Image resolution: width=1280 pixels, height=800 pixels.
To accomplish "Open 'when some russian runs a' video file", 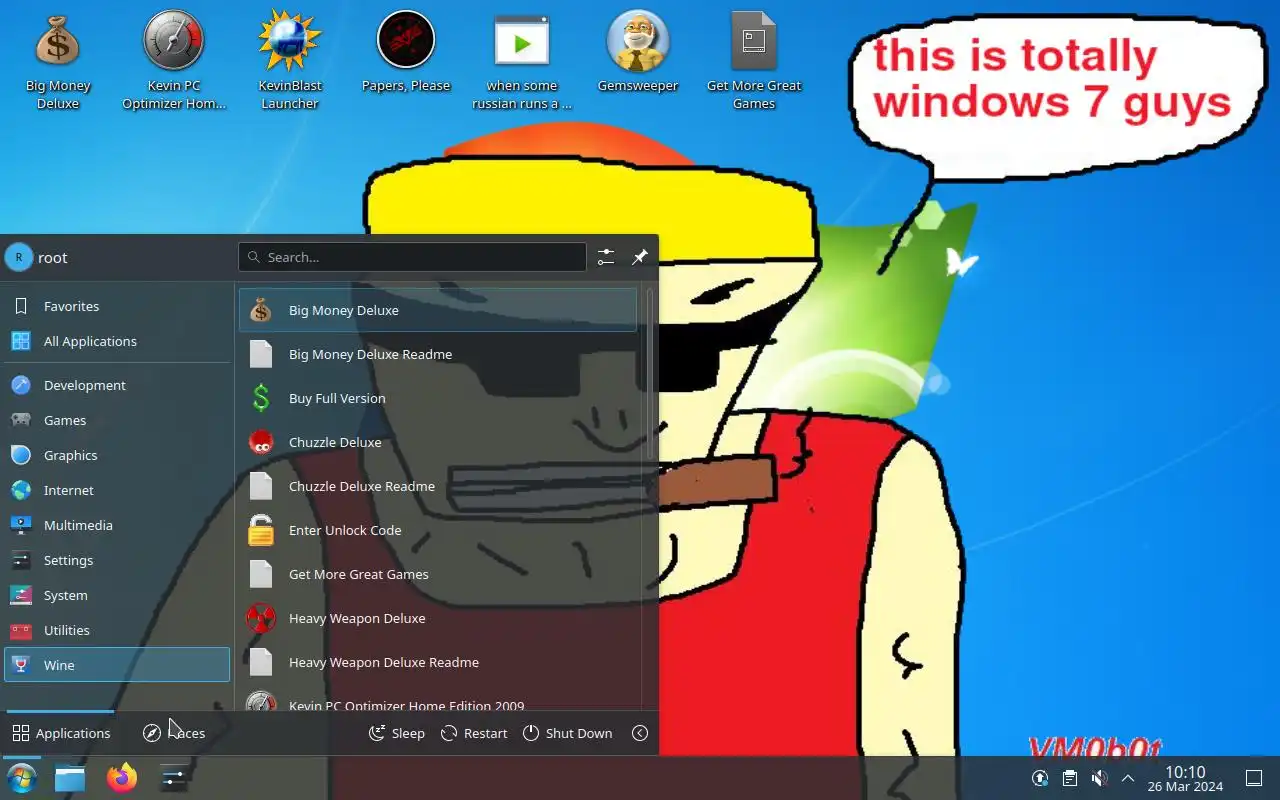I will [522, 60].
